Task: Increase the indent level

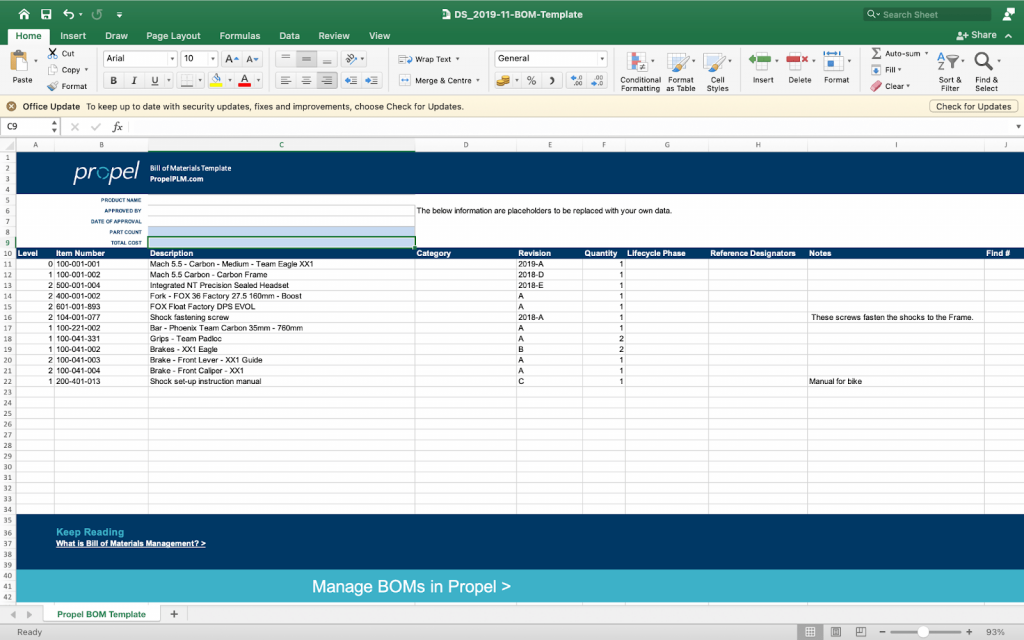Action: pos(372,80)
